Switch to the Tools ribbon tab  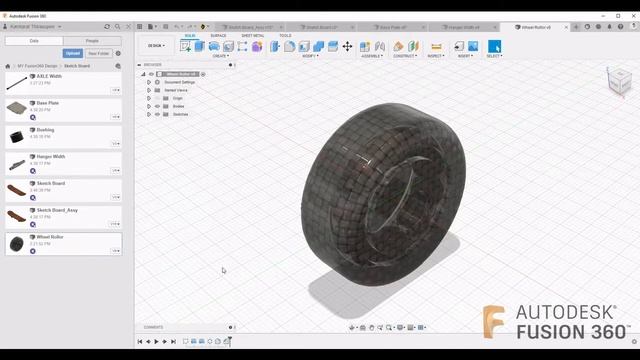pyautogui.click(x=285, y=36)
